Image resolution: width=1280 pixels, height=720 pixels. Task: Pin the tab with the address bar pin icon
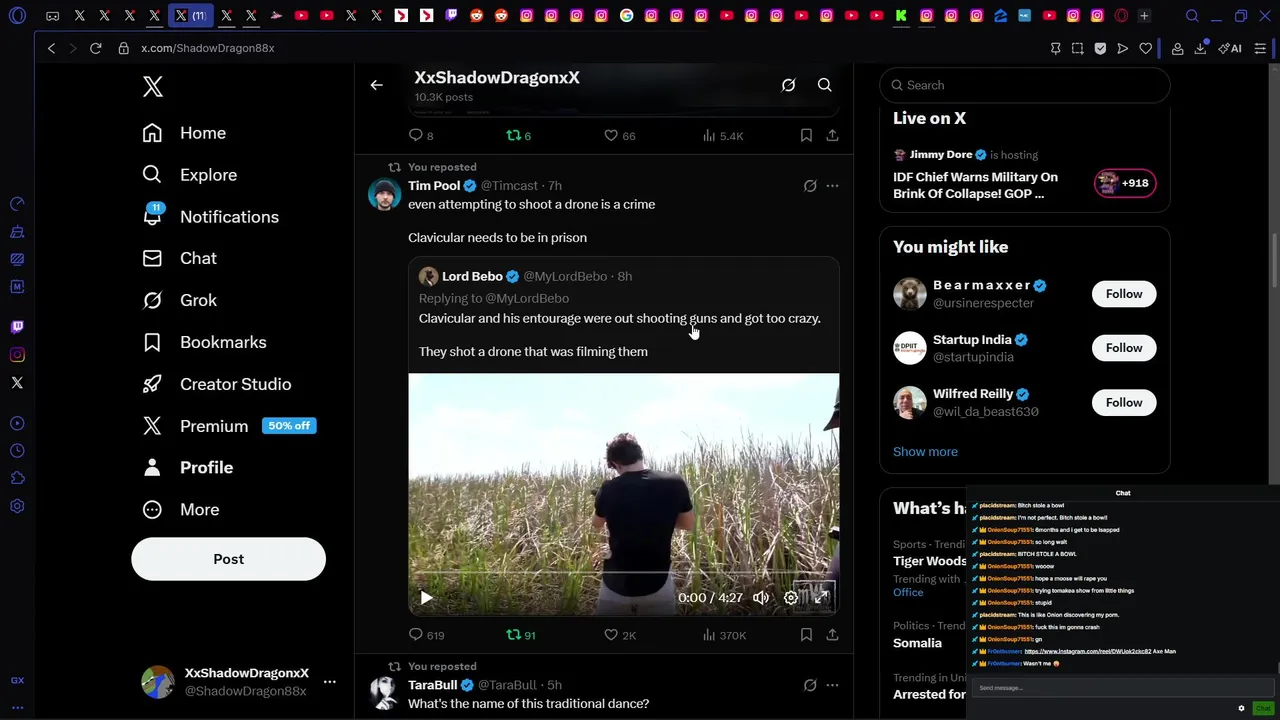pyautogui.click(x=1055, y=48)
